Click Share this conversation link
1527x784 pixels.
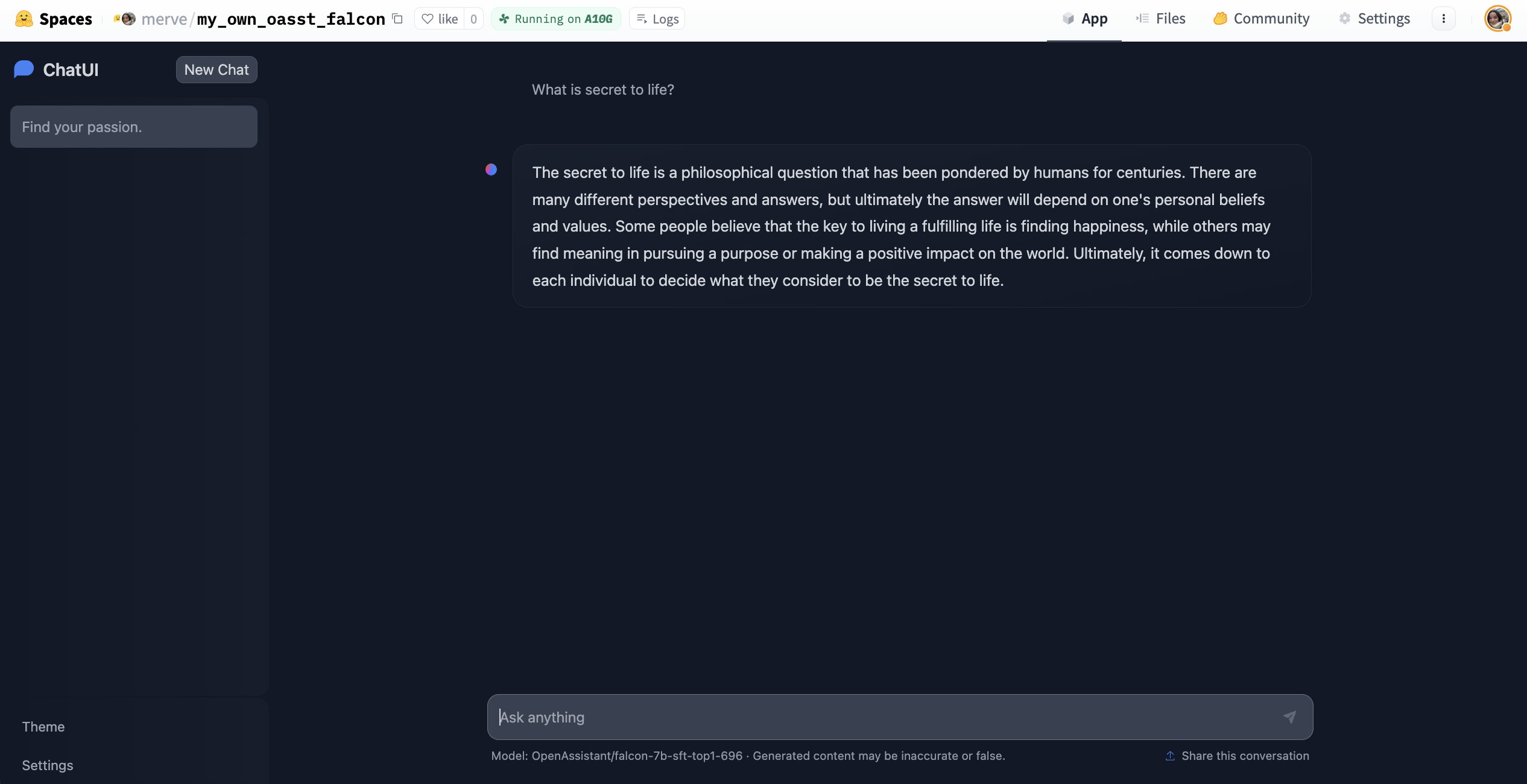[1238, 756]
